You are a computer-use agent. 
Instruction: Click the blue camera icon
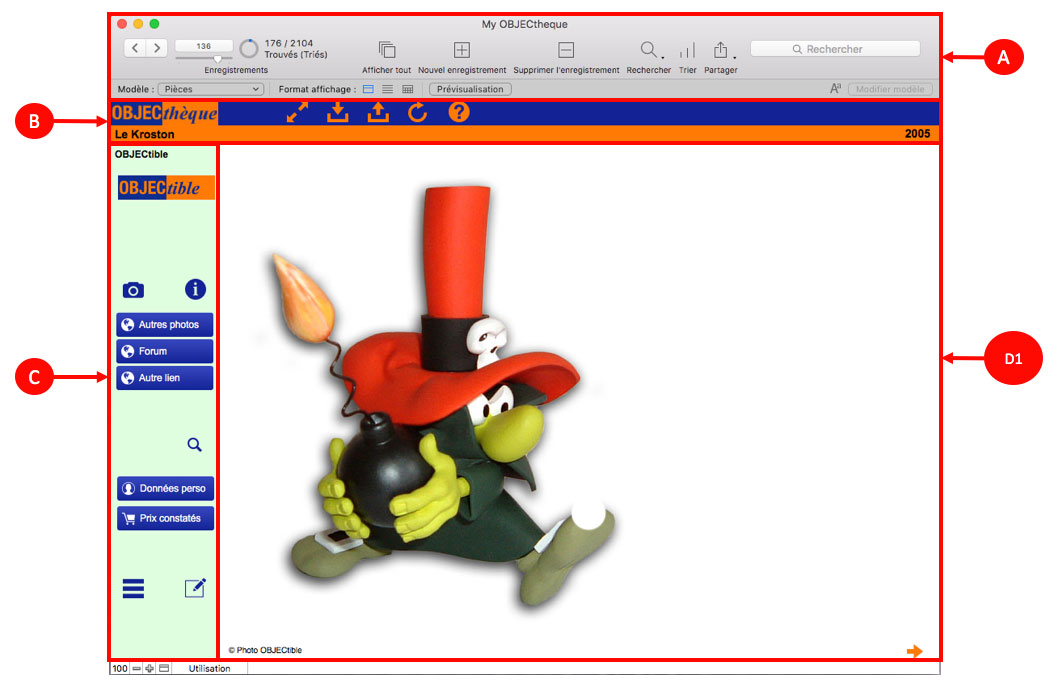133,290
